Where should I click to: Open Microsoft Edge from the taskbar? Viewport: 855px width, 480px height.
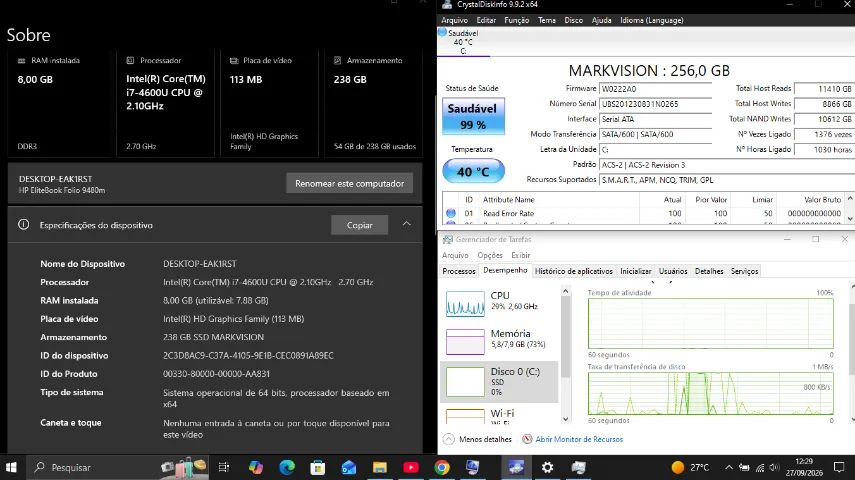pos(287,467)
